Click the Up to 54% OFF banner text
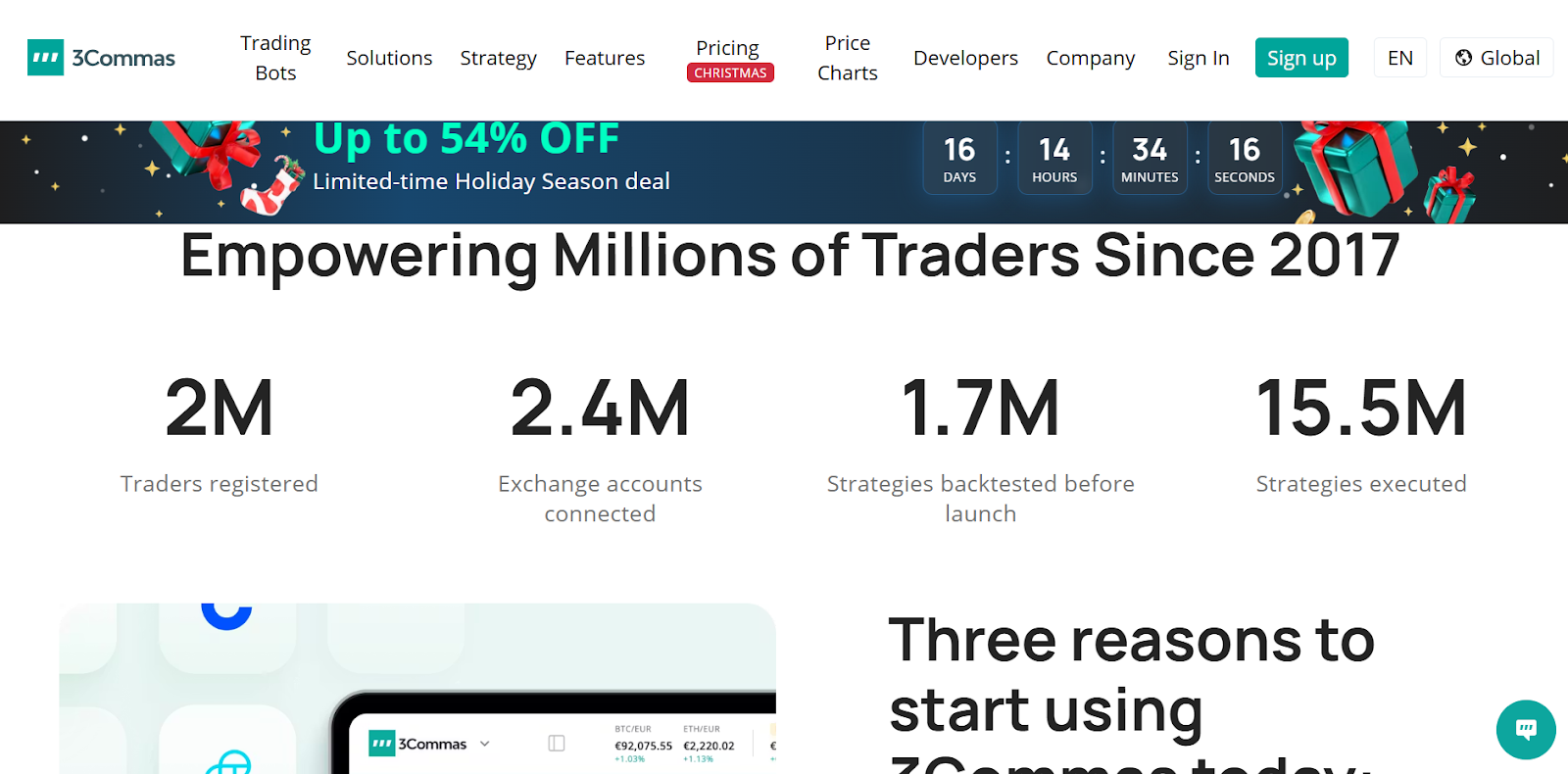The image size is (1568, 774). coord(466,140)
